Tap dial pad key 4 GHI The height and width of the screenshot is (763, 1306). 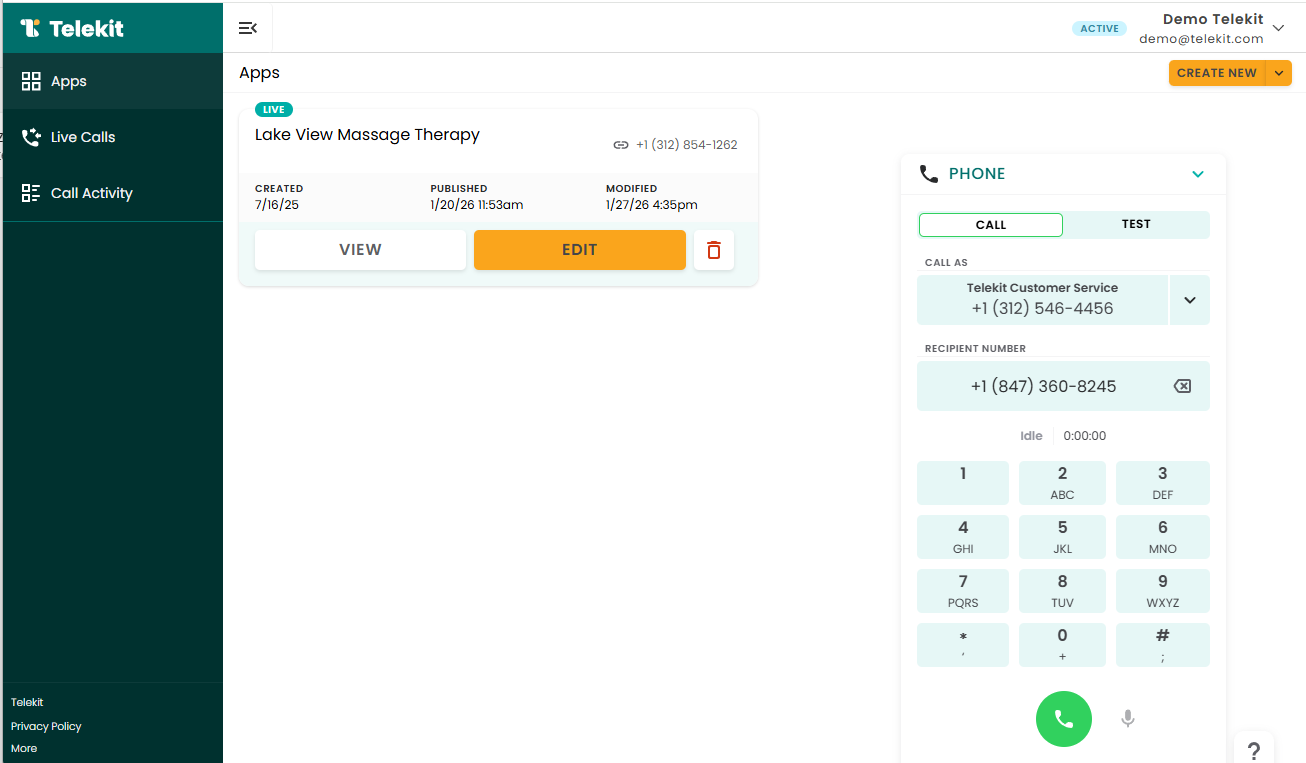click(963, 537)
